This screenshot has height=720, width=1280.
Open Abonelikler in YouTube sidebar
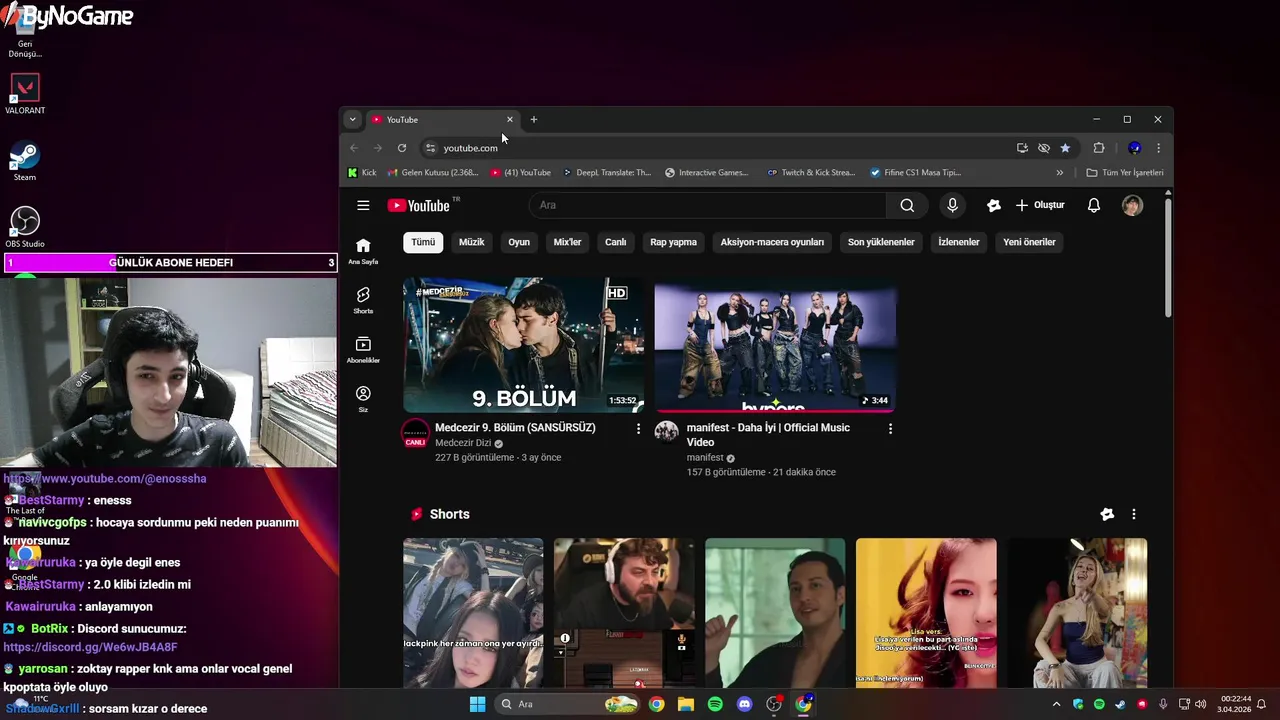[363, 349]
